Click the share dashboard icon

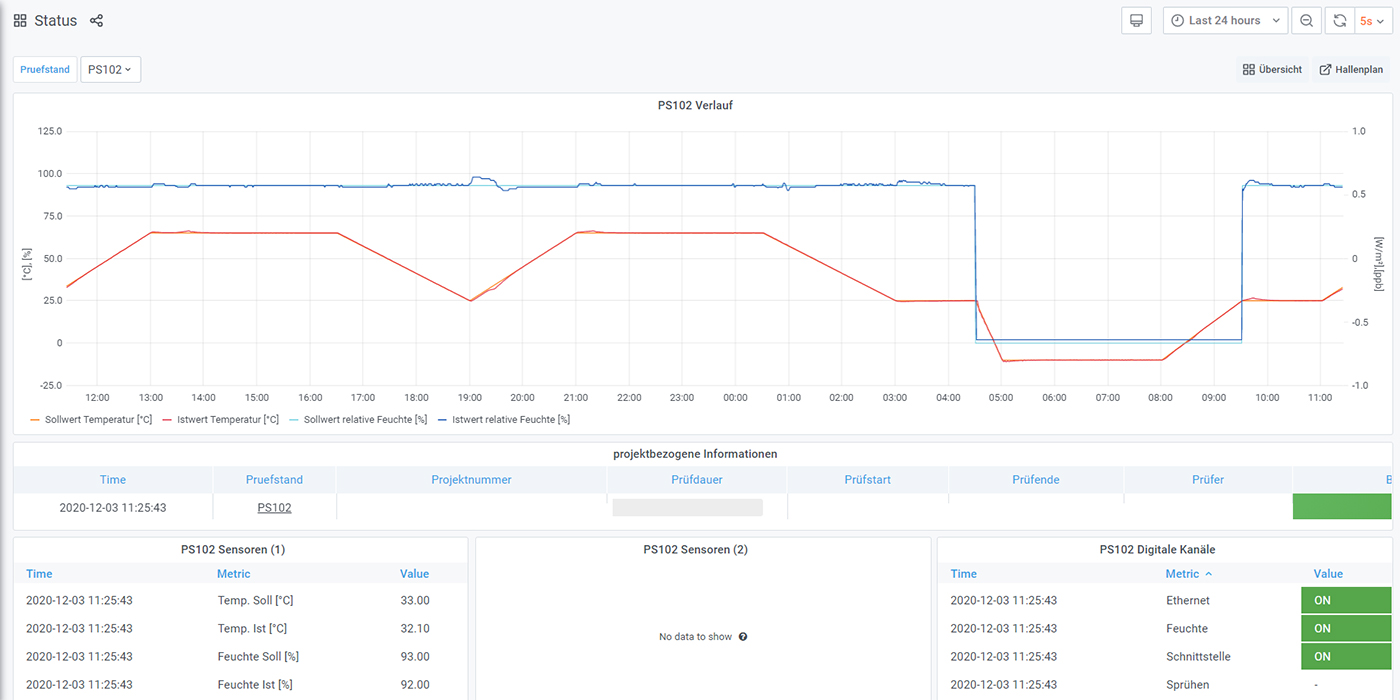pyautogui.click(x=96, y=21)
